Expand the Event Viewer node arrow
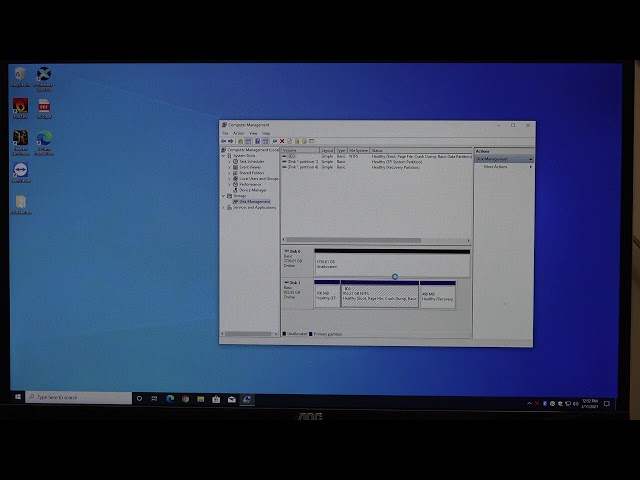Screen dimensions: 640x480 229,167
